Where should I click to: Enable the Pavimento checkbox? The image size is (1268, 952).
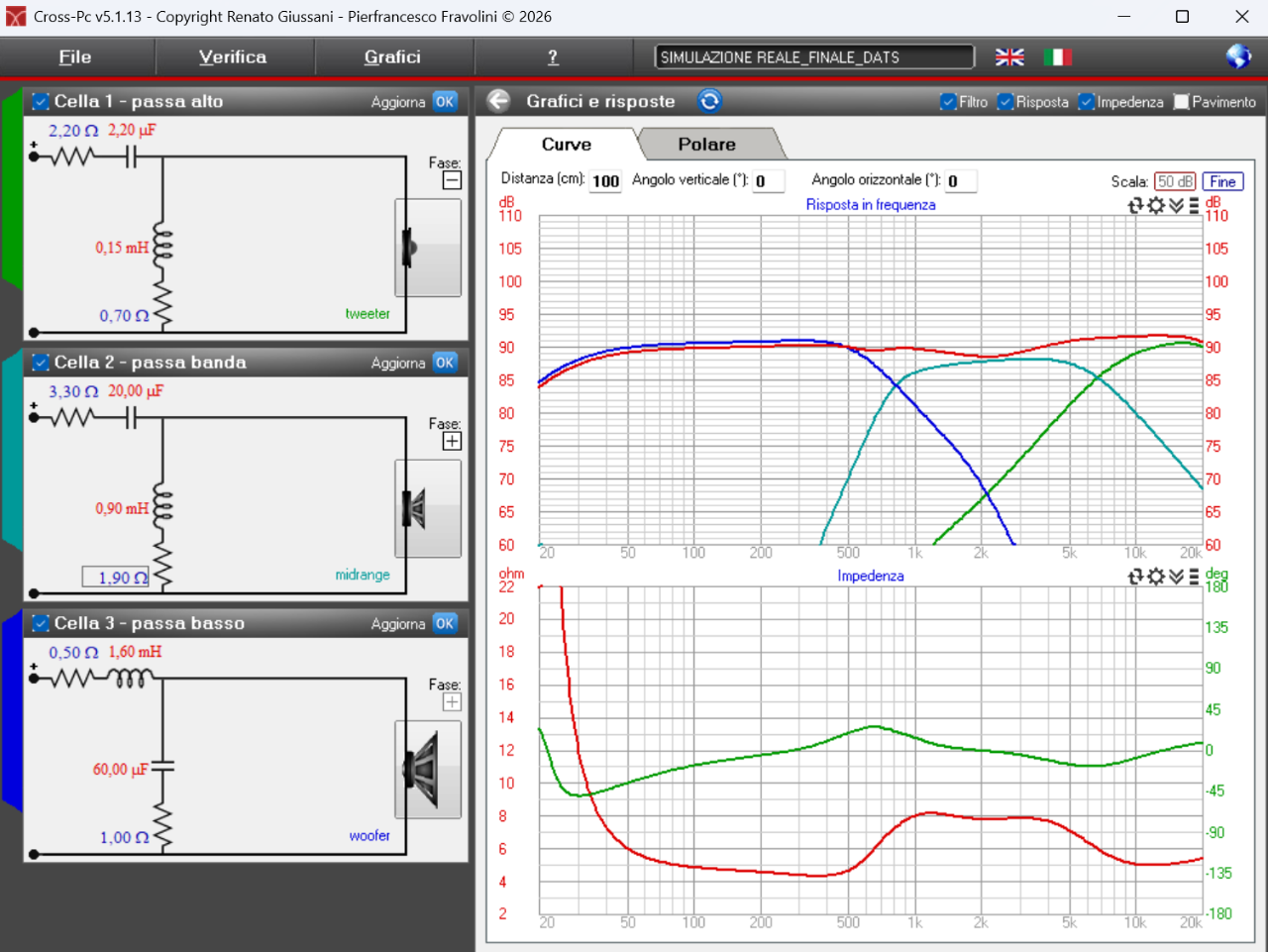(x=1181, y=102)
